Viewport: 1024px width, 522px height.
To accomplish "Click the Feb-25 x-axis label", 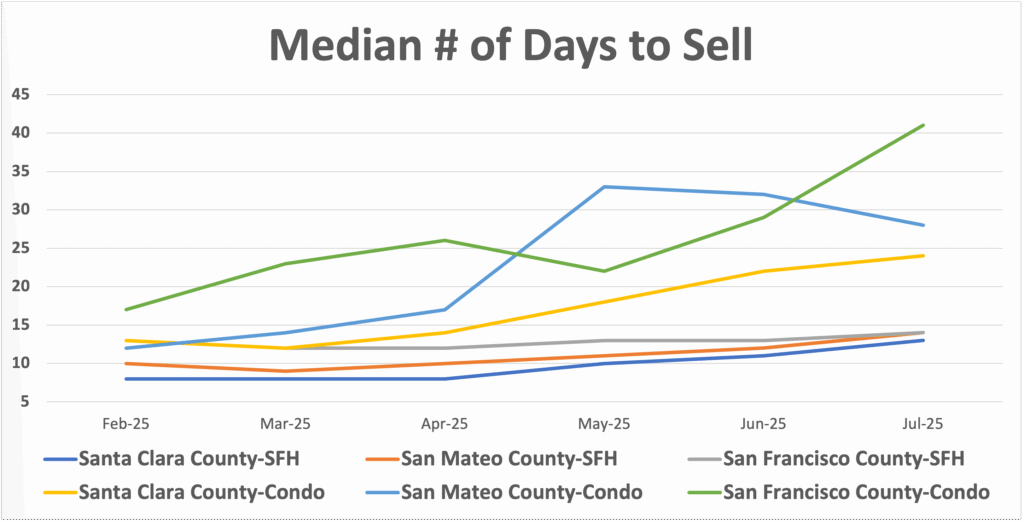I will pyautogui.click(x=126, y=424).
